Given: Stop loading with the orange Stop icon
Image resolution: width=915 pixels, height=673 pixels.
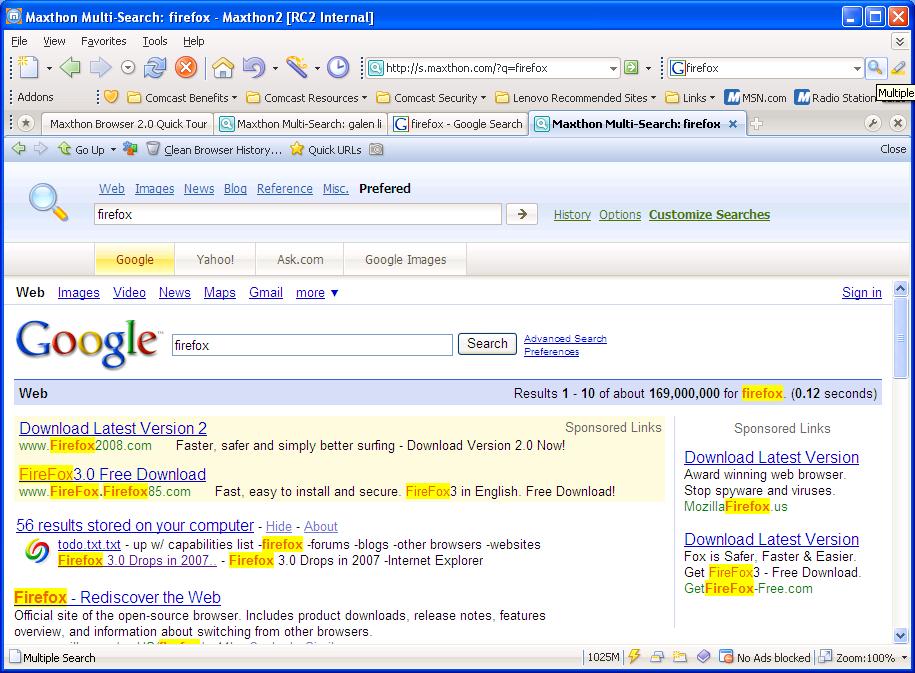Looking at the screenshot, I should pos(186,68).
